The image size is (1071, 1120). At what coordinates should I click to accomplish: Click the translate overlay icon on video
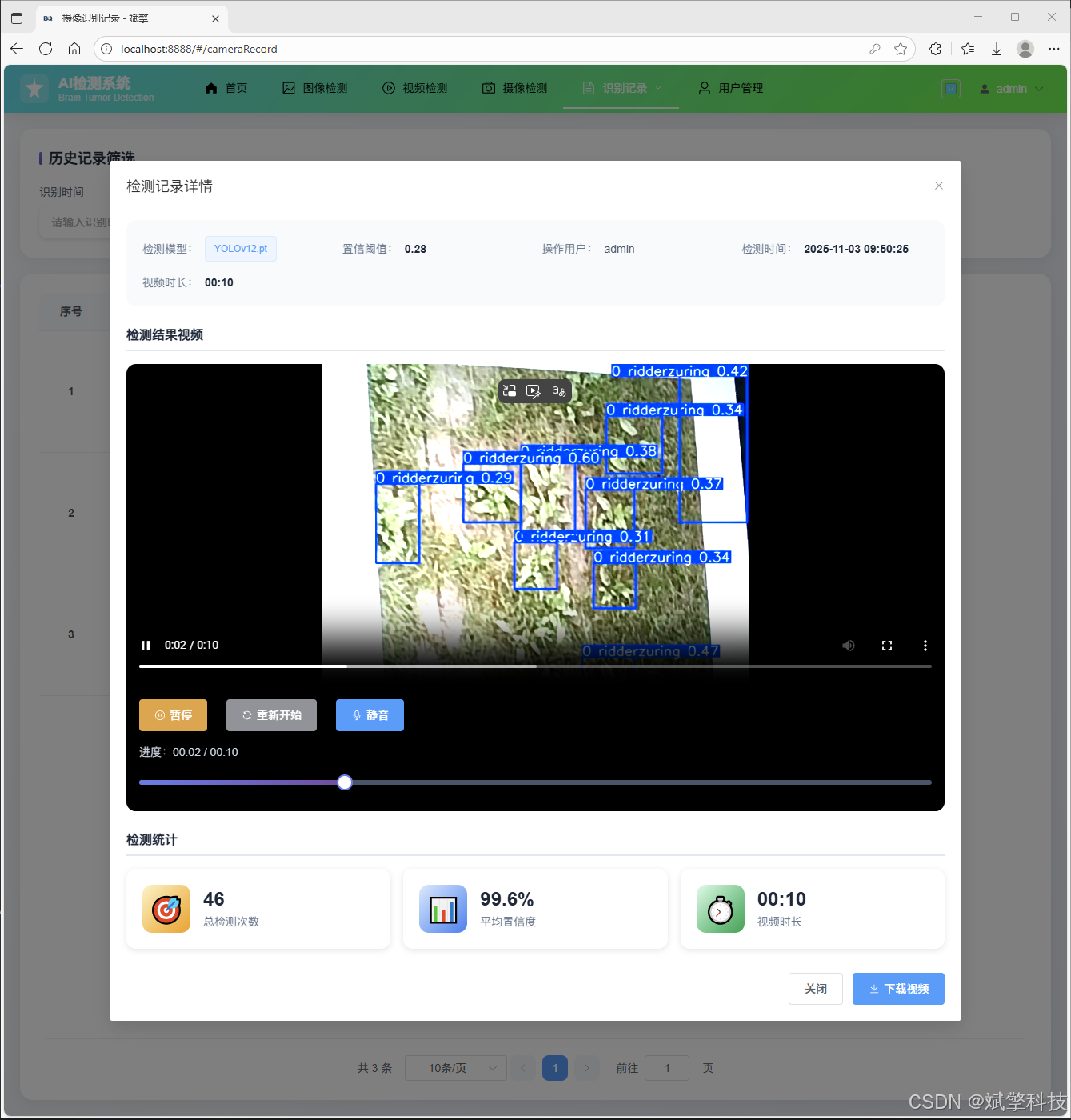tap(559, 391)
